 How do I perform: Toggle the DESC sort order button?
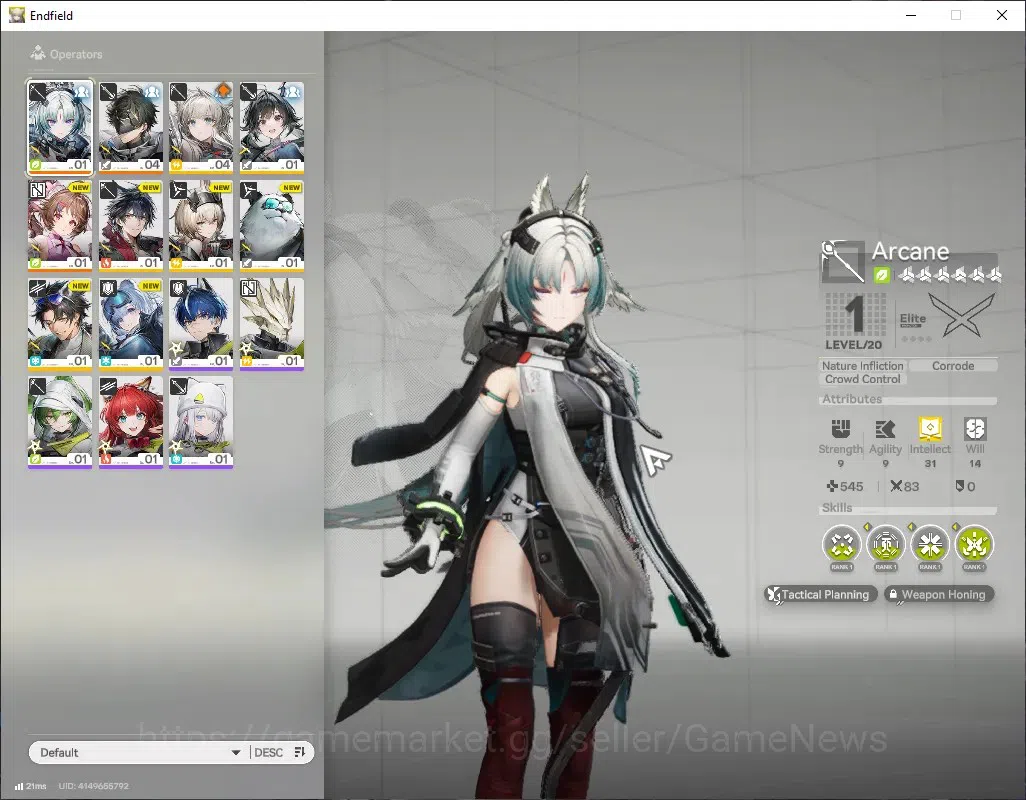coord(280,752)
